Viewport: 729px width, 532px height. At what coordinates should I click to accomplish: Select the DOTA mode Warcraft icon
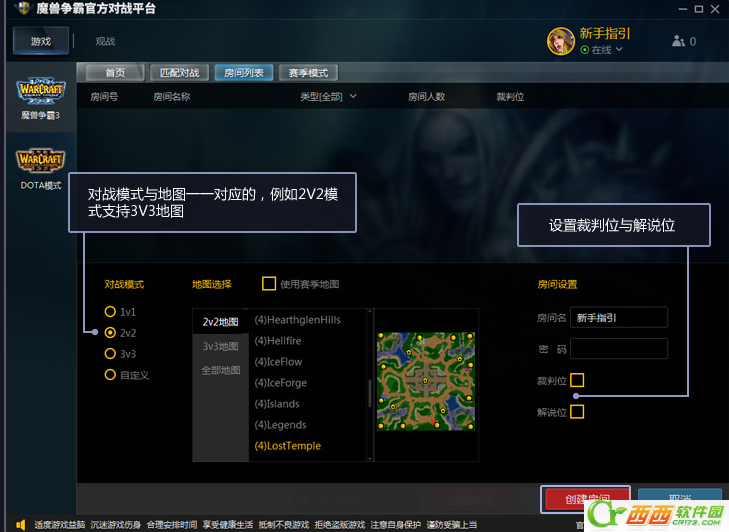tap(41, 161)
